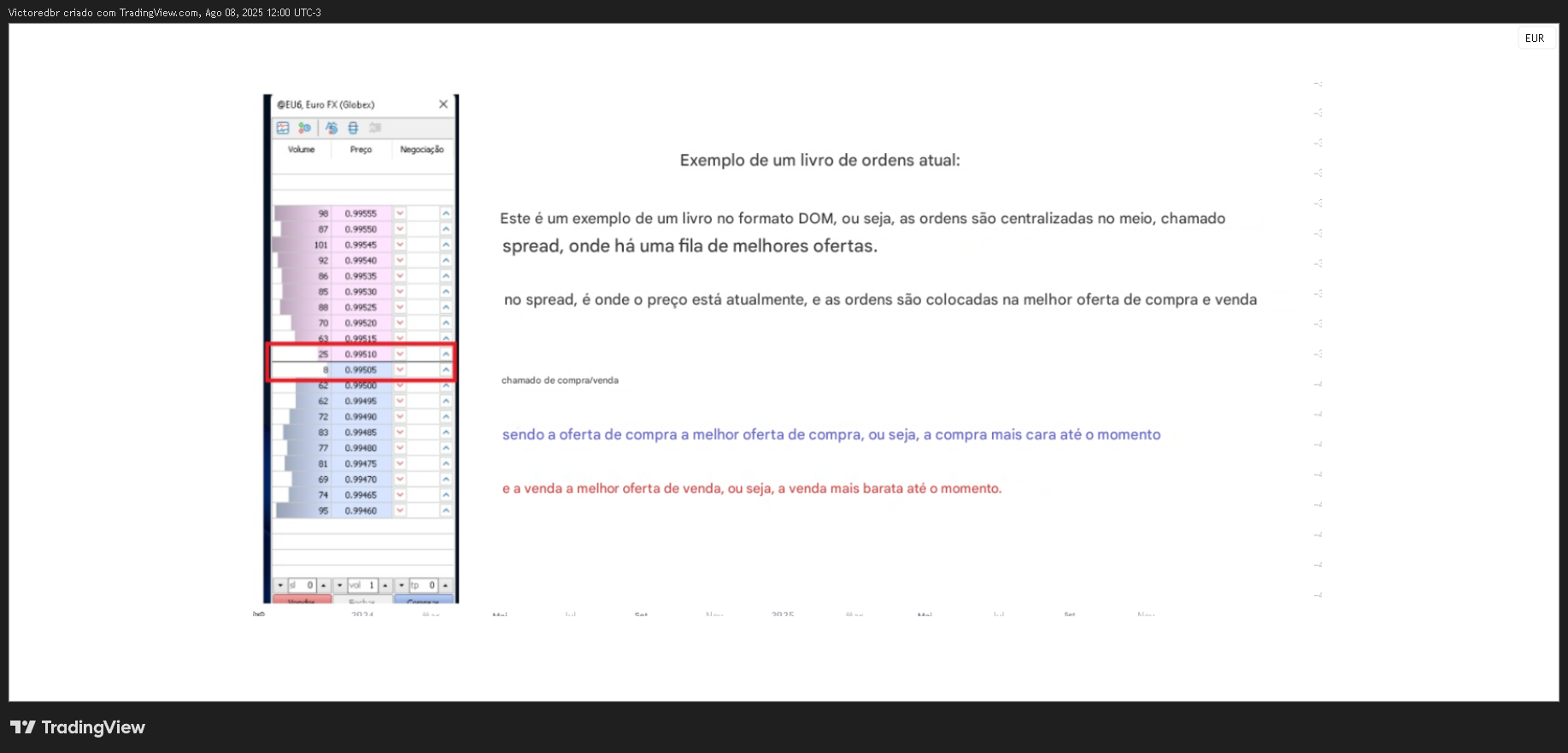Click the greyed-out last DOM toolbar icon
Image resolution: width=1568 pixels, height=753 pixels.
click(x=375, y=128)
